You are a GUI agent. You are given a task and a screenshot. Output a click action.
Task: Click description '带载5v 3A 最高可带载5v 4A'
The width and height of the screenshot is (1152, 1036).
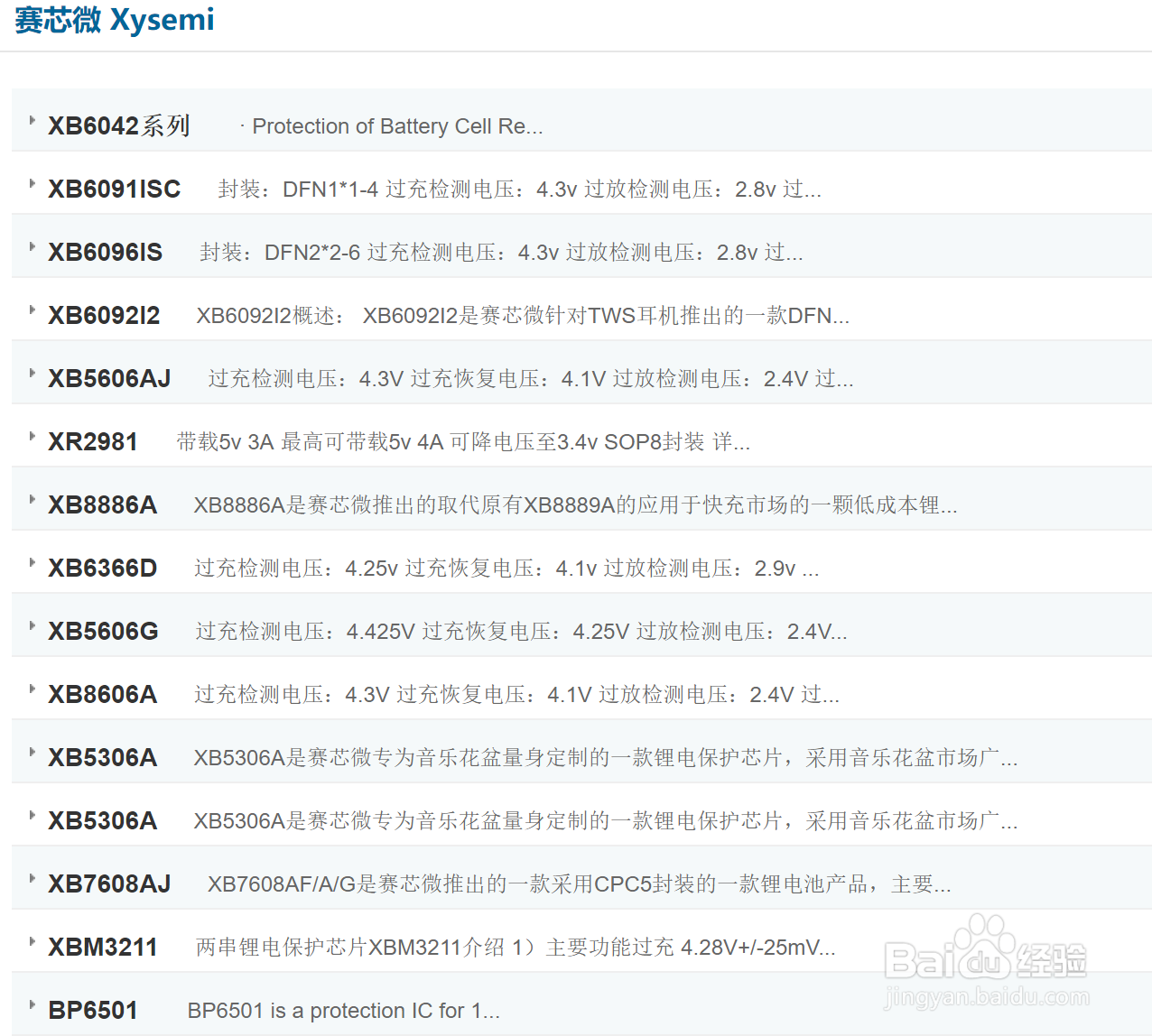click(x=463, y=441)
